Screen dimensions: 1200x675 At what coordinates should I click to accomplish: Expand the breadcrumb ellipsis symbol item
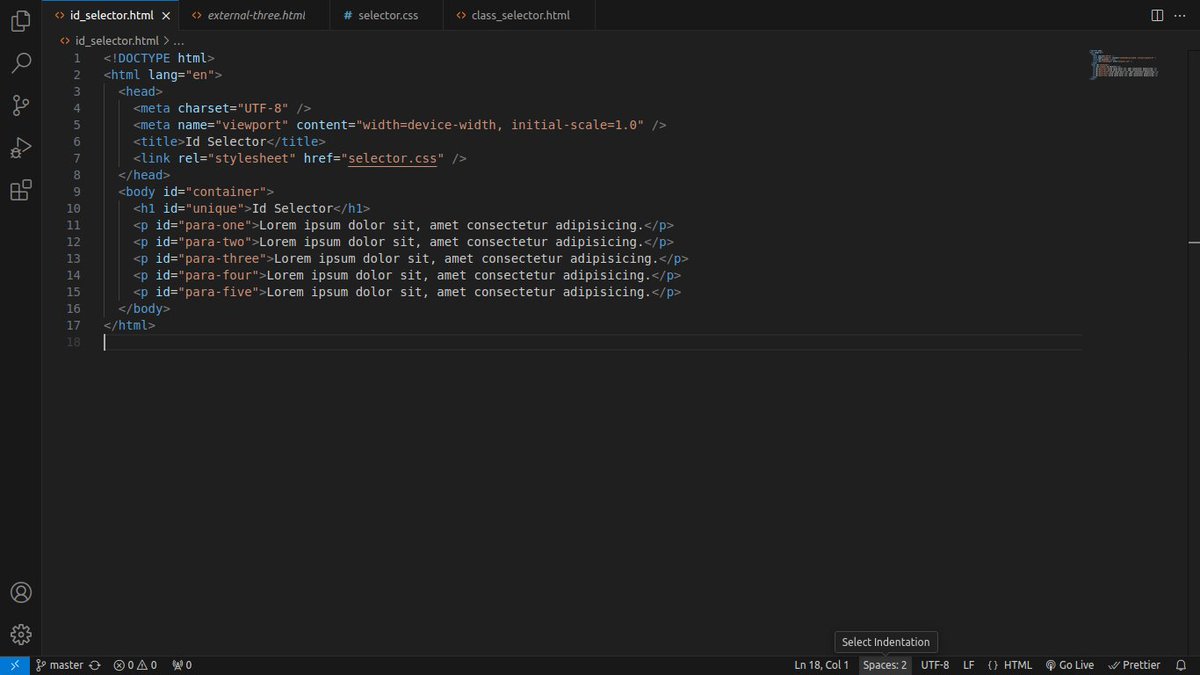click(179, 41)
